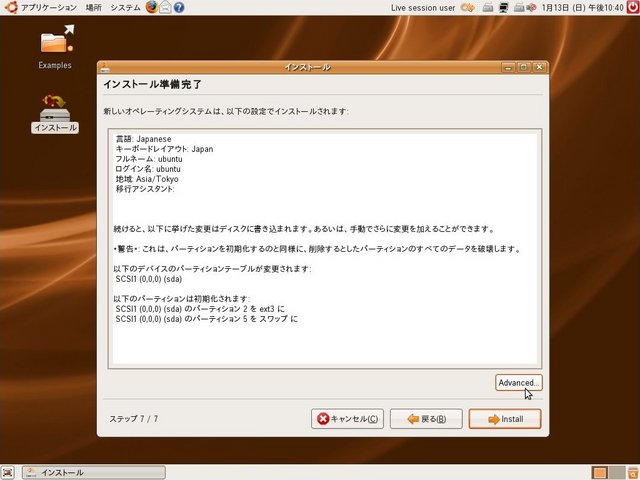Click the キャンセル button
This screenshot has height=480, width=640.
coord(347,419)
